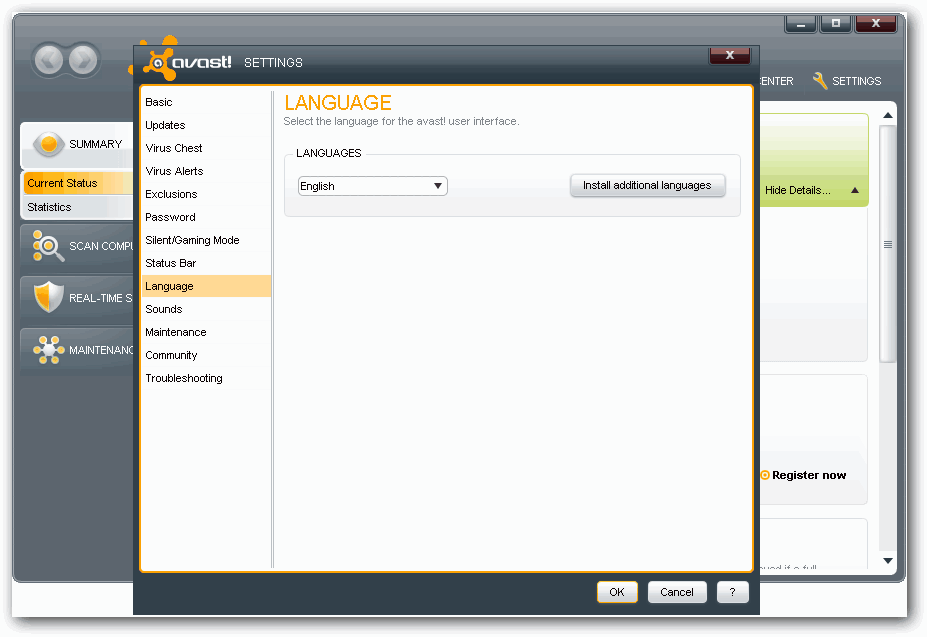Viewport: 927px width, 637px height.
Task: Click the Scan Computer magnifier icon
Action: (48, 245)
